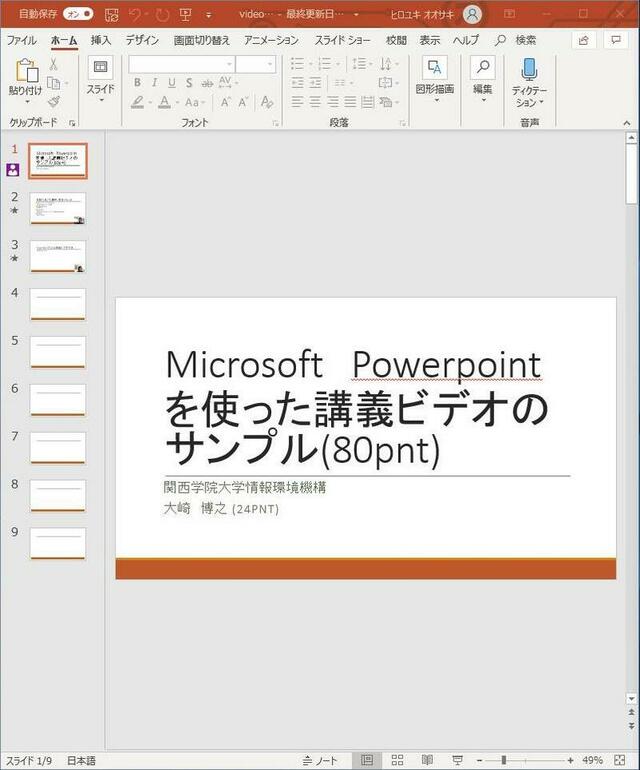Toggle Underline formatting

point(171,82)
